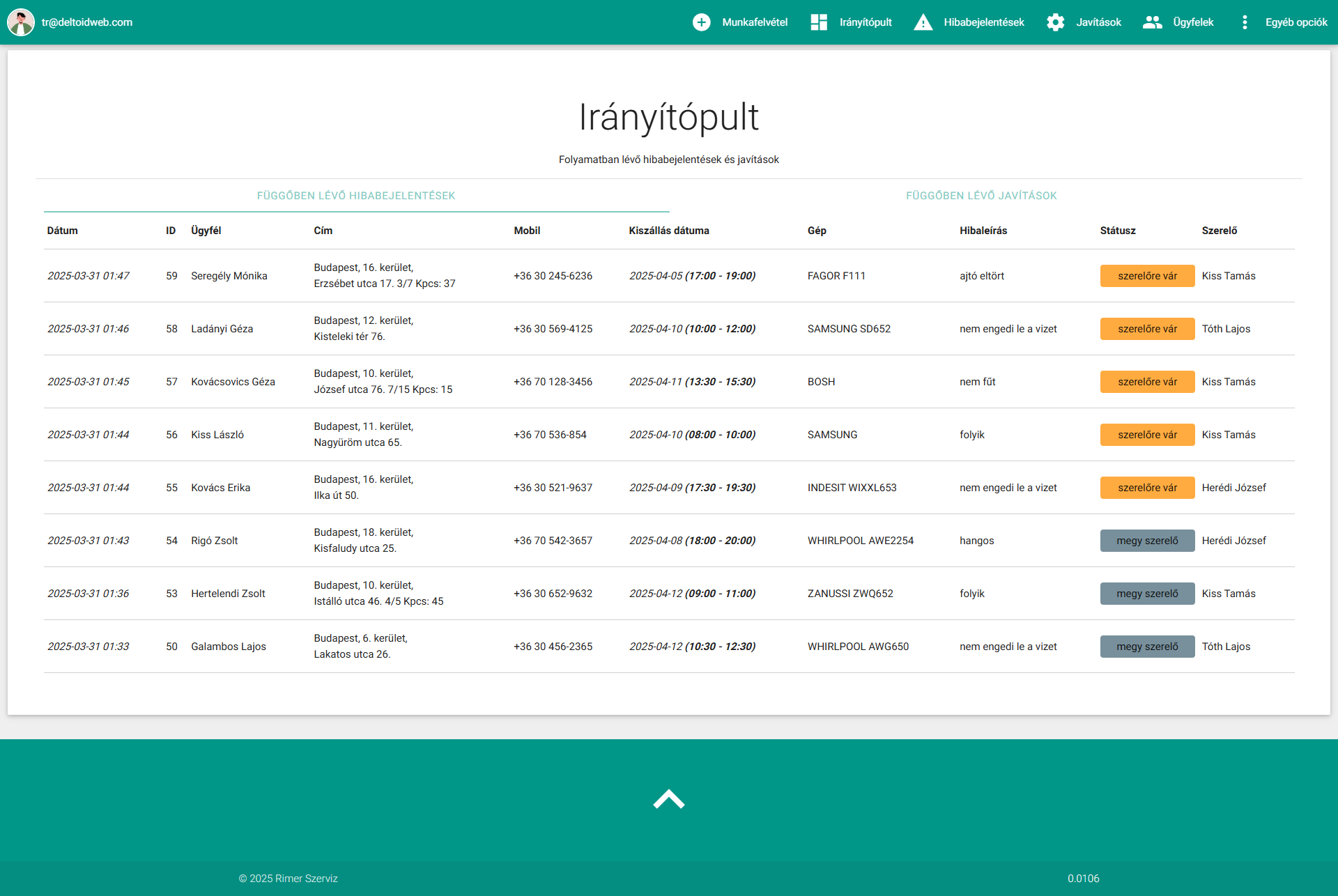Click megy szerelő status for Rigó Zsolt

1147,541
